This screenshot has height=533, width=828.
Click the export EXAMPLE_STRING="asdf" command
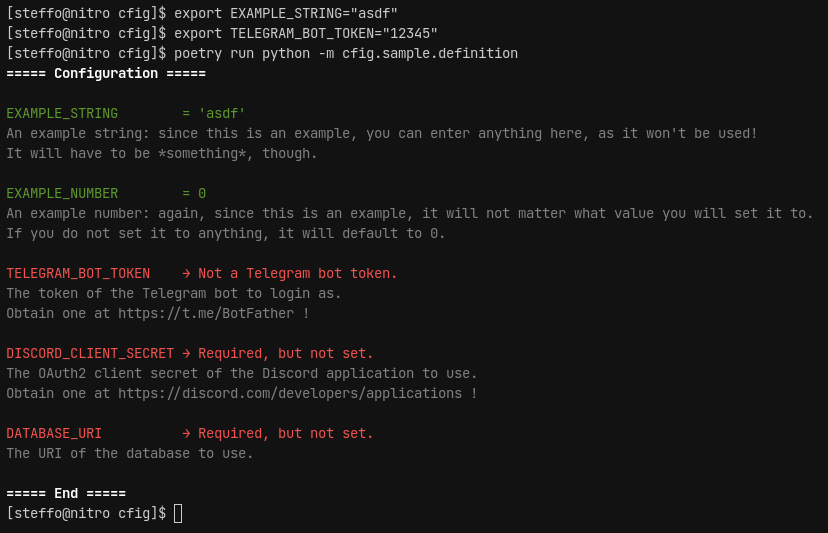pos(286,14)
